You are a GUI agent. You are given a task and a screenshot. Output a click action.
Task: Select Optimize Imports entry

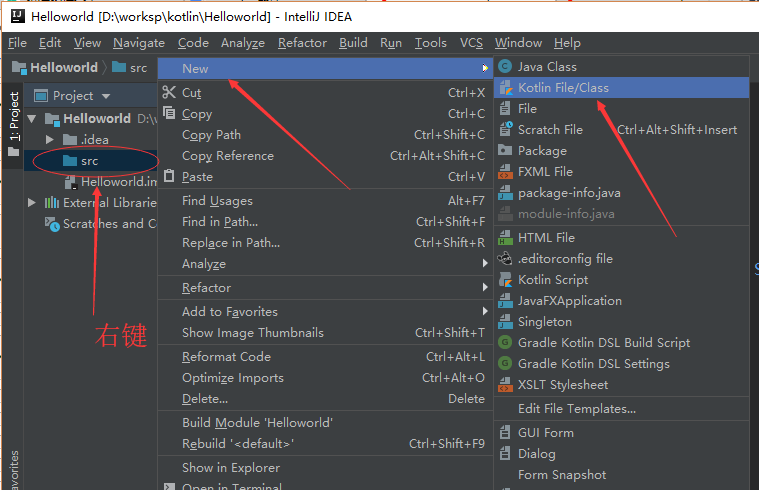(325, 378)
